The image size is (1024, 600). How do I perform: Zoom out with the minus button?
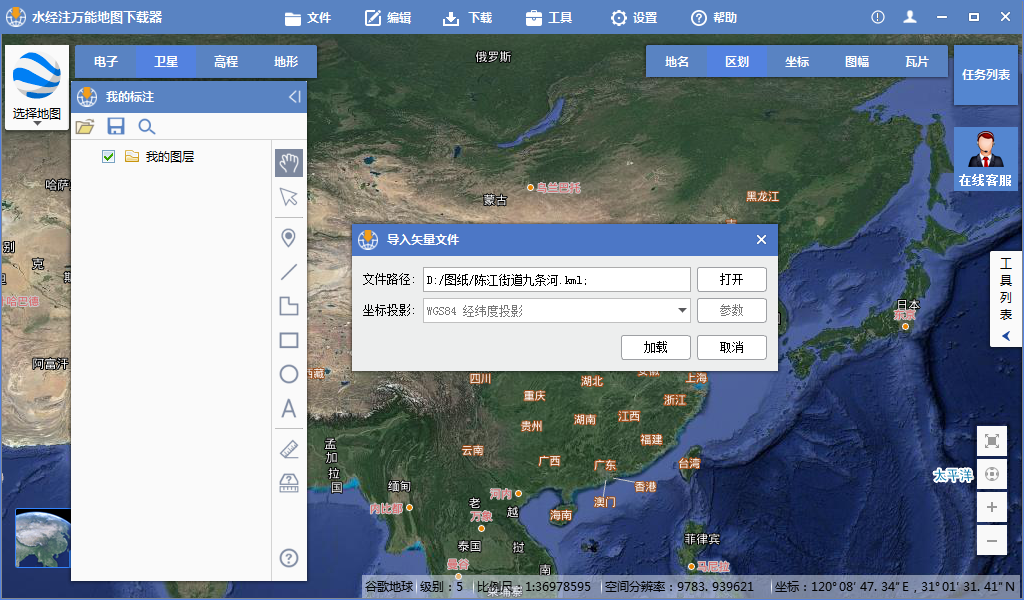pos(991,541)
